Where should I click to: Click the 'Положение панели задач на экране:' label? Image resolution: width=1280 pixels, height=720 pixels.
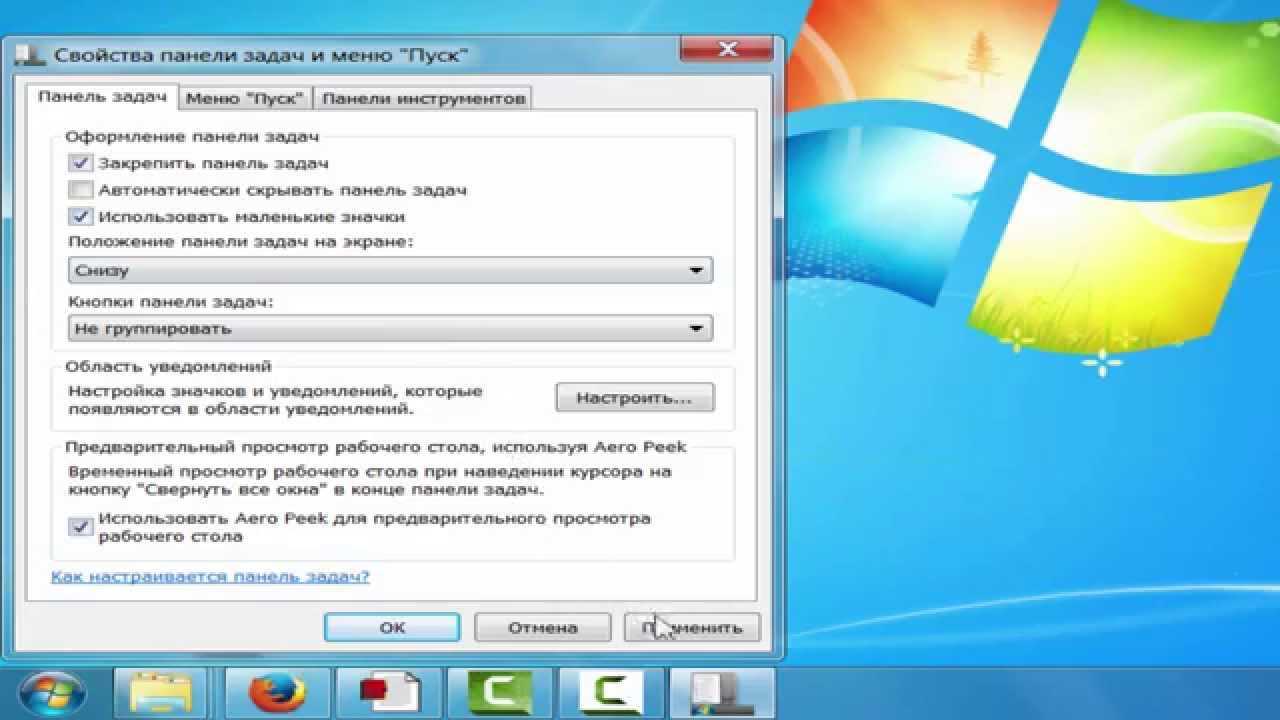[241, 242]
